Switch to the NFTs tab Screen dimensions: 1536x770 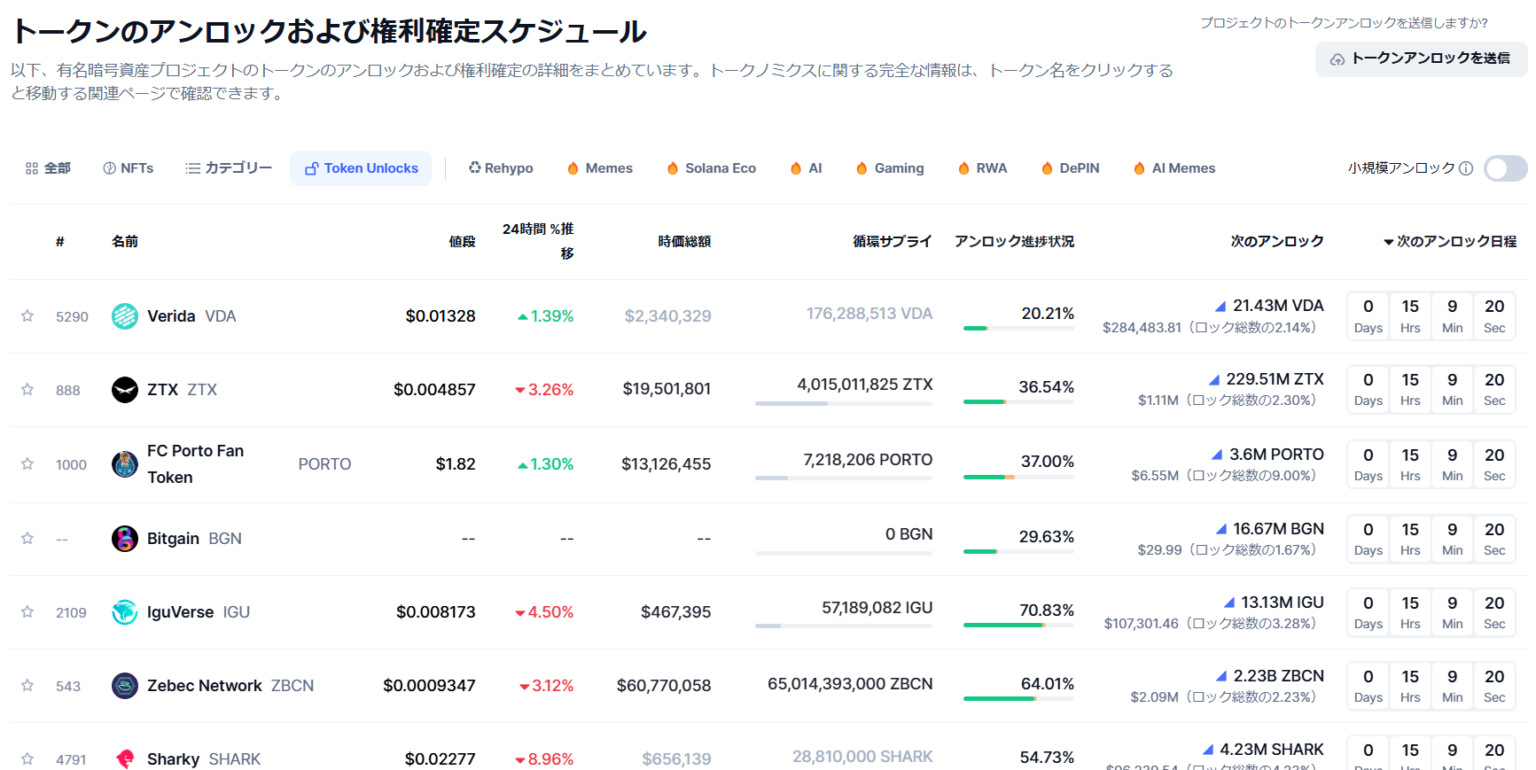pos(127,168)
